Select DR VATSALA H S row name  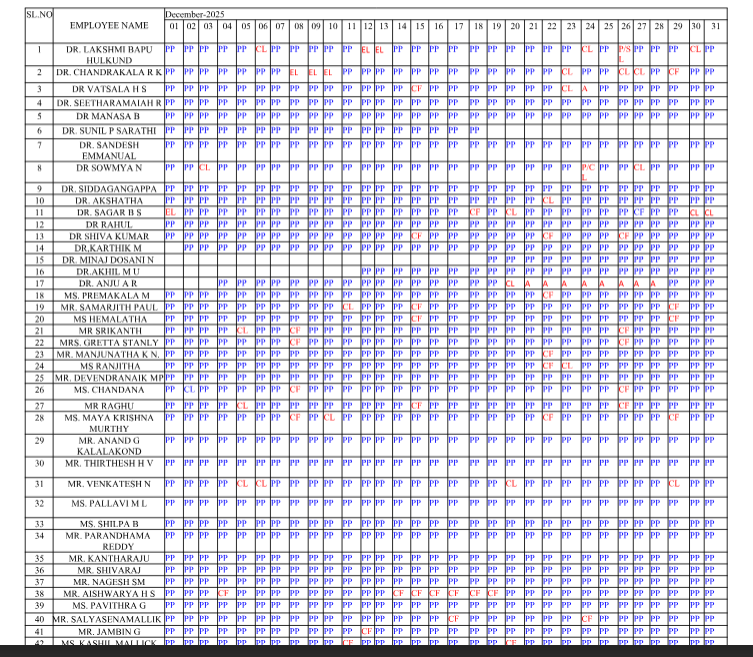coord(109,89)
